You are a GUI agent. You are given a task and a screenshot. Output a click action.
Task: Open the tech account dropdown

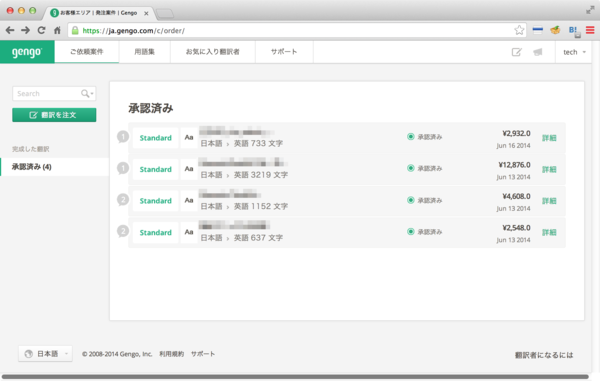click(574, 52)
